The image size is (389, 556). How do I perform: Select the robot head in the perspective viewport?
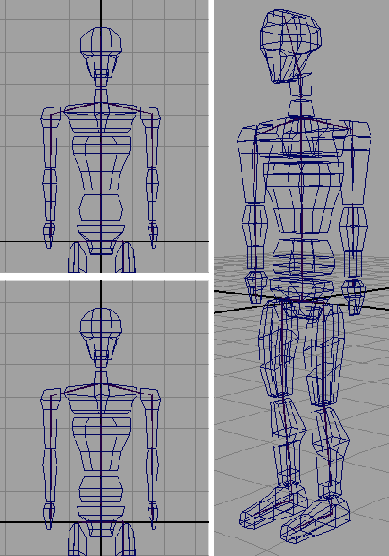coord(291,46)
